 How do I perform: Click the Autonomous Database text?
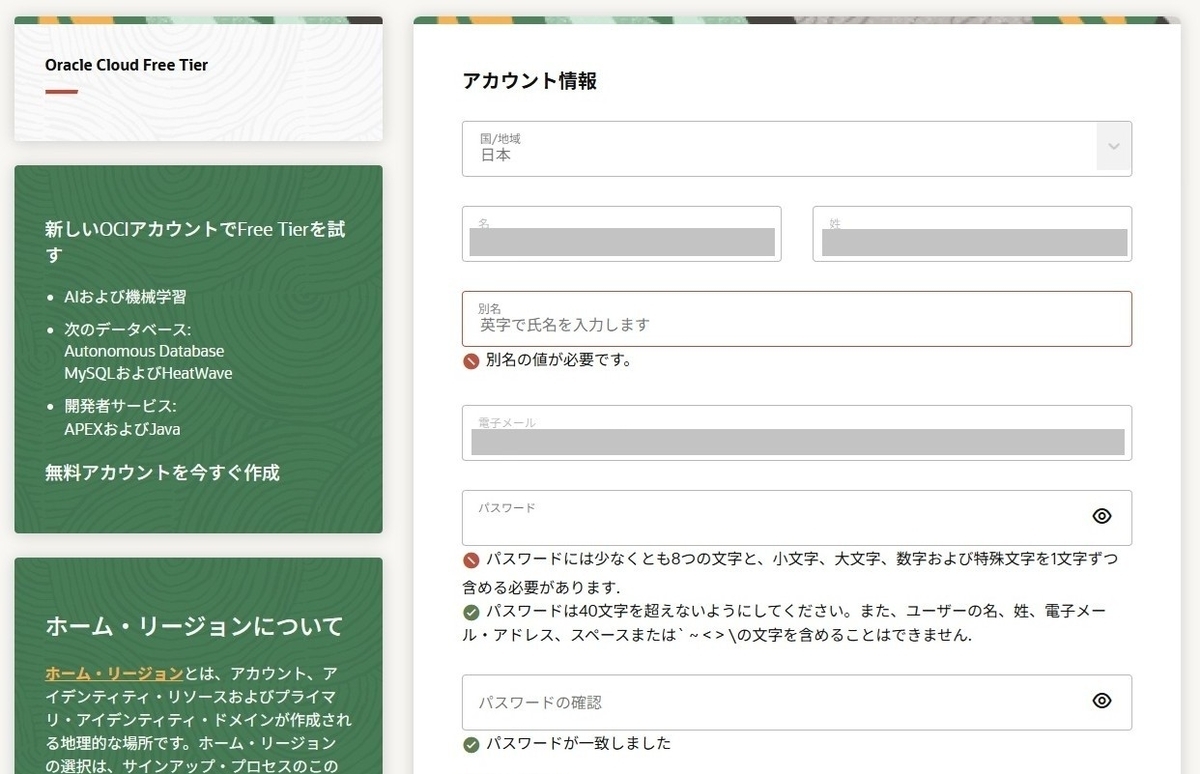[144, 351]
